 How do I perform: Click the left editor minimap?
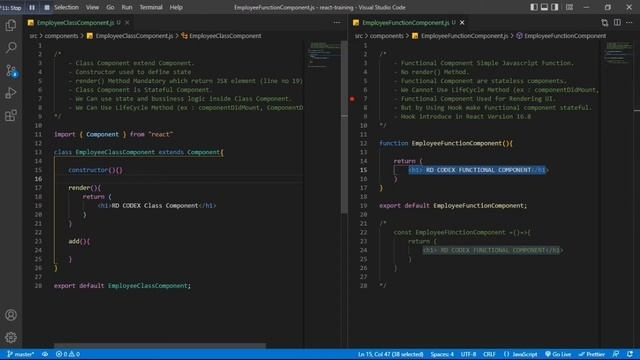324,54
